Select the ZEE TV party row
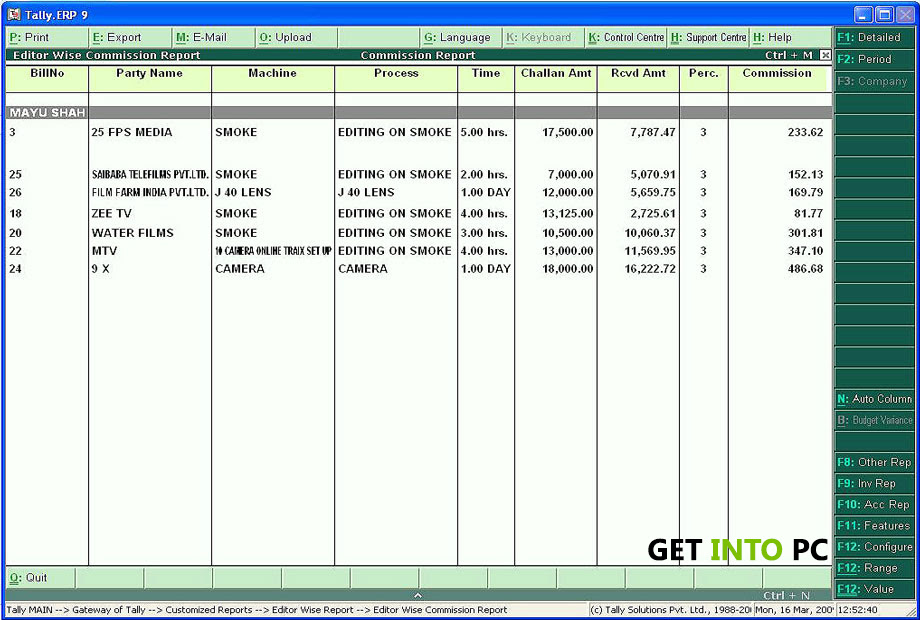 419,214
